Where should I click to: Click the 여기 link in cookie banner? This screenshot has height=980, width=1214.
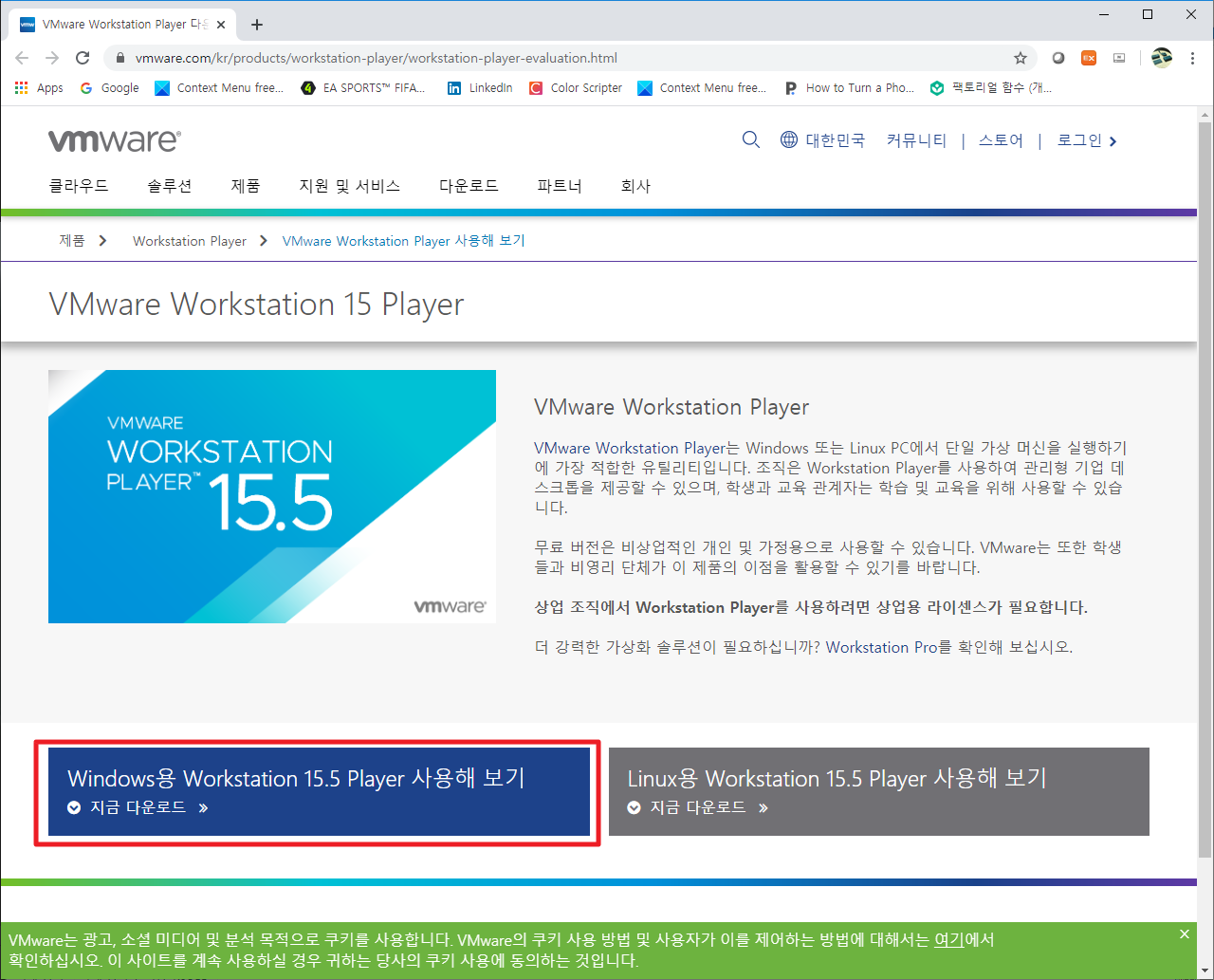tap(949, 940)
